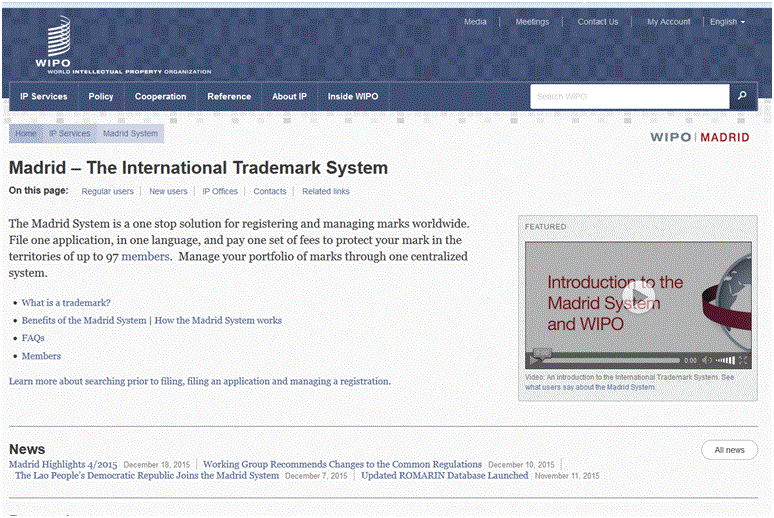Jump to IP Offices section
This screenshot has width=774, height=518.
220,191
